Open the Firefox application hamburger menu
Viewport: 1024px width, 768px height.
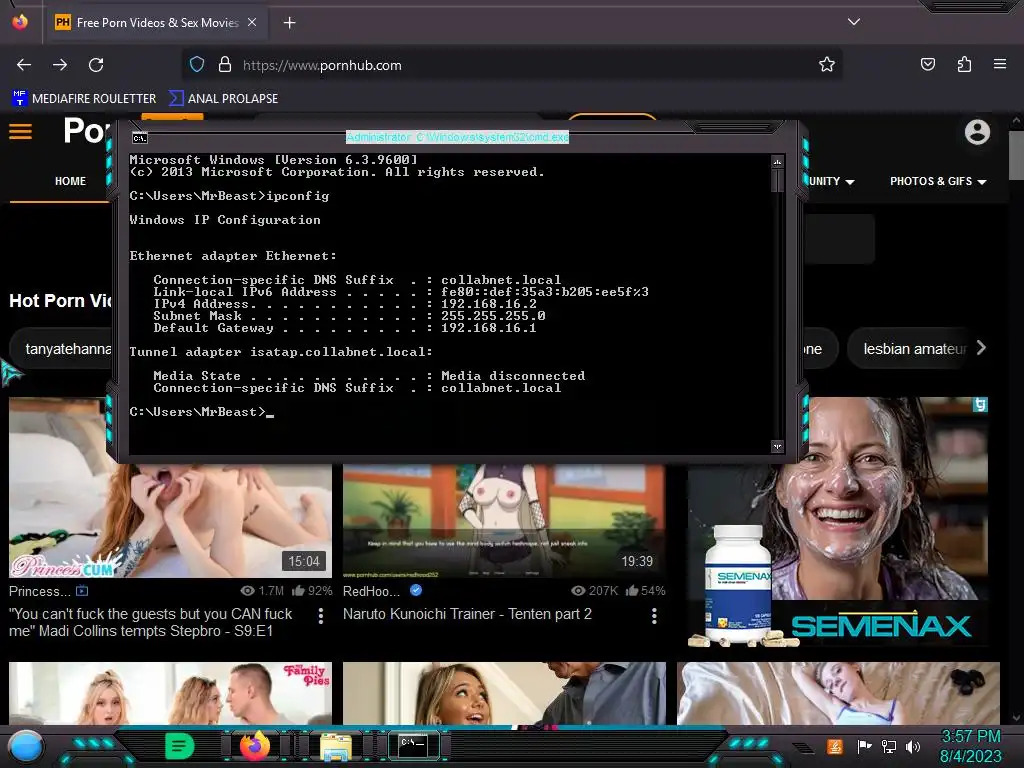tap(1000, 64)
